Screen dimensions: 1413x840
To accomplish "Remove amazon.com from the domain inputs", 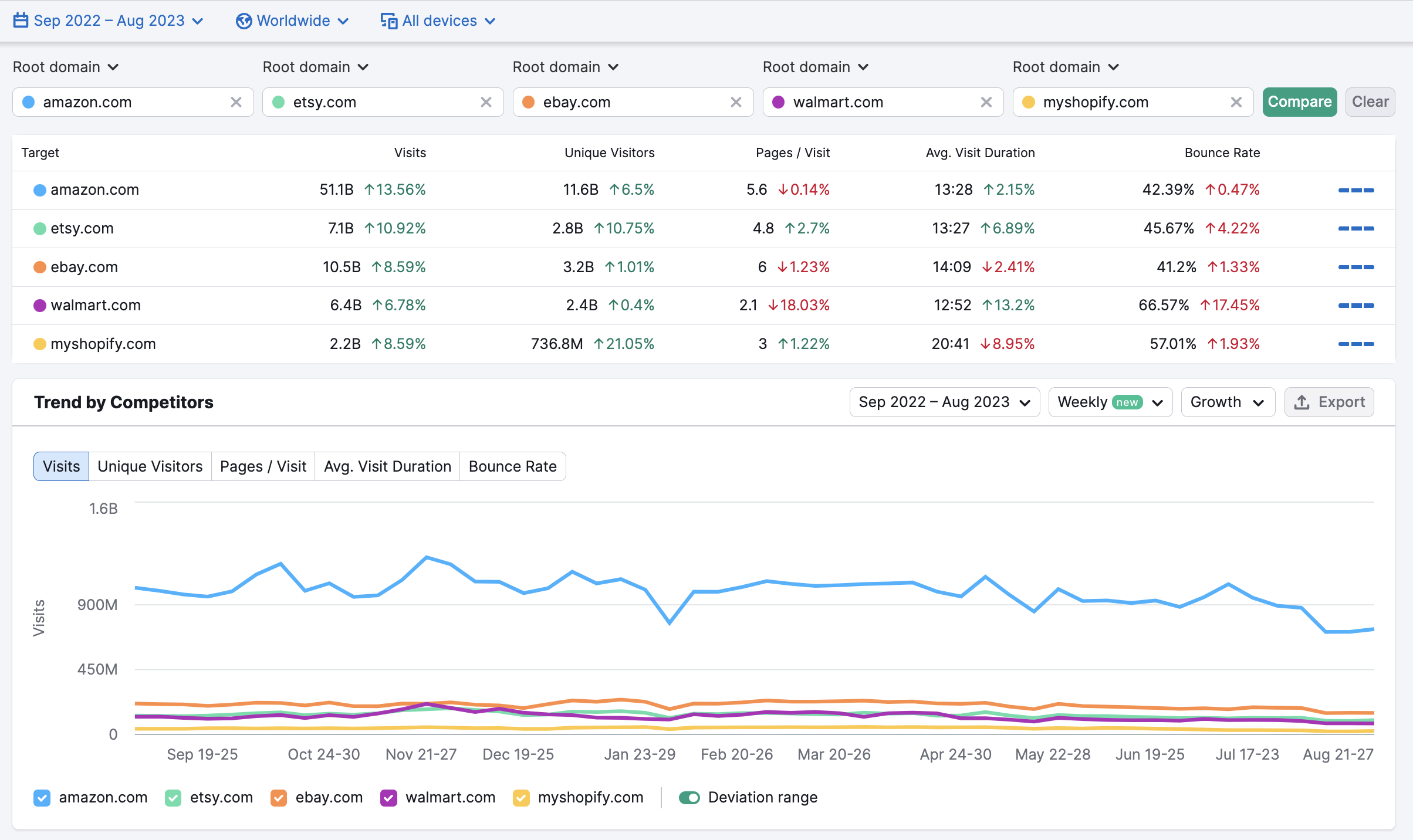I will (236, 102).
